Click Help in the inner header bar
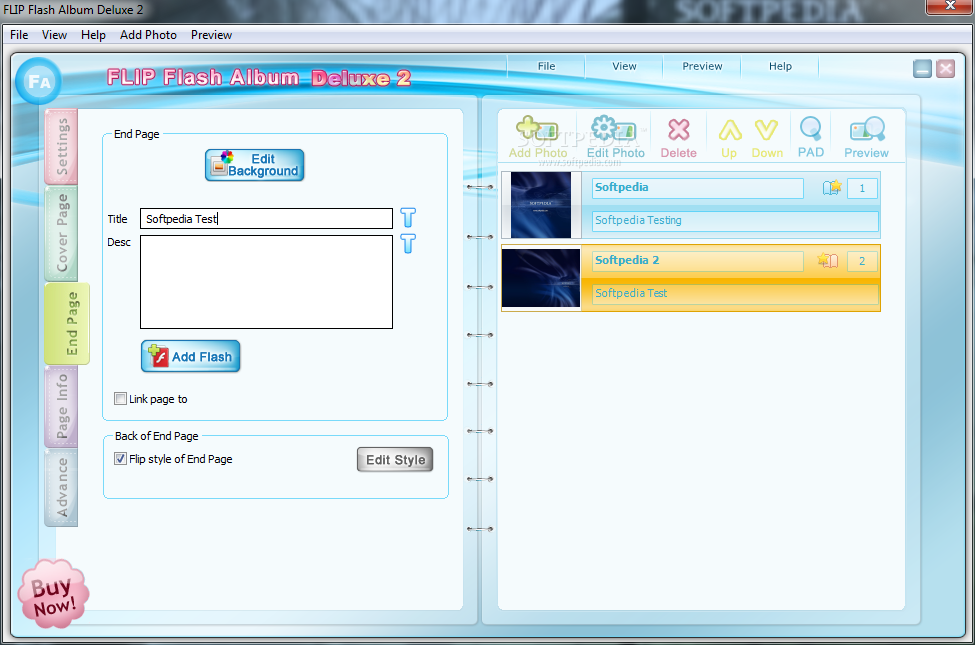 pos(780,66)
